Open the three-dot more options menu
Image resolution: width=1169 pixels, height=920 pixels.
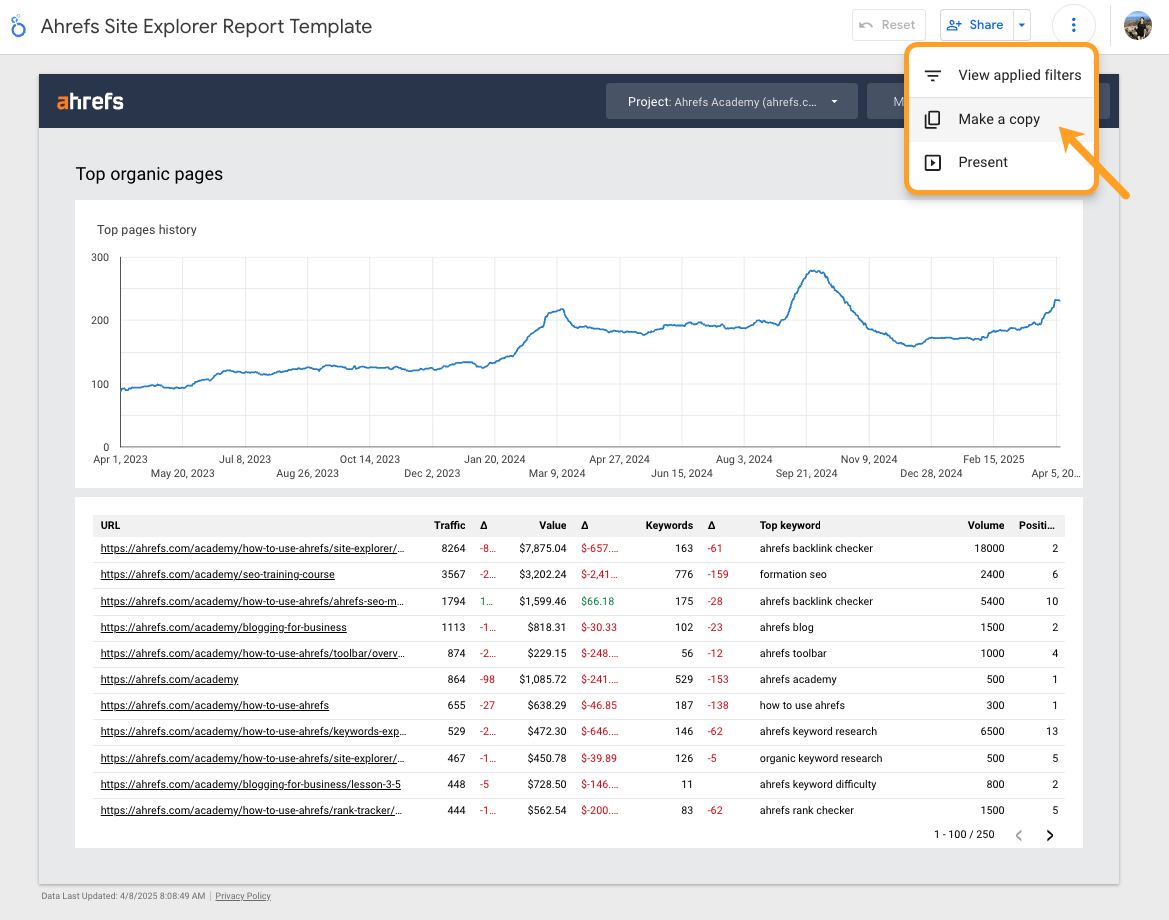(1074, 24)
